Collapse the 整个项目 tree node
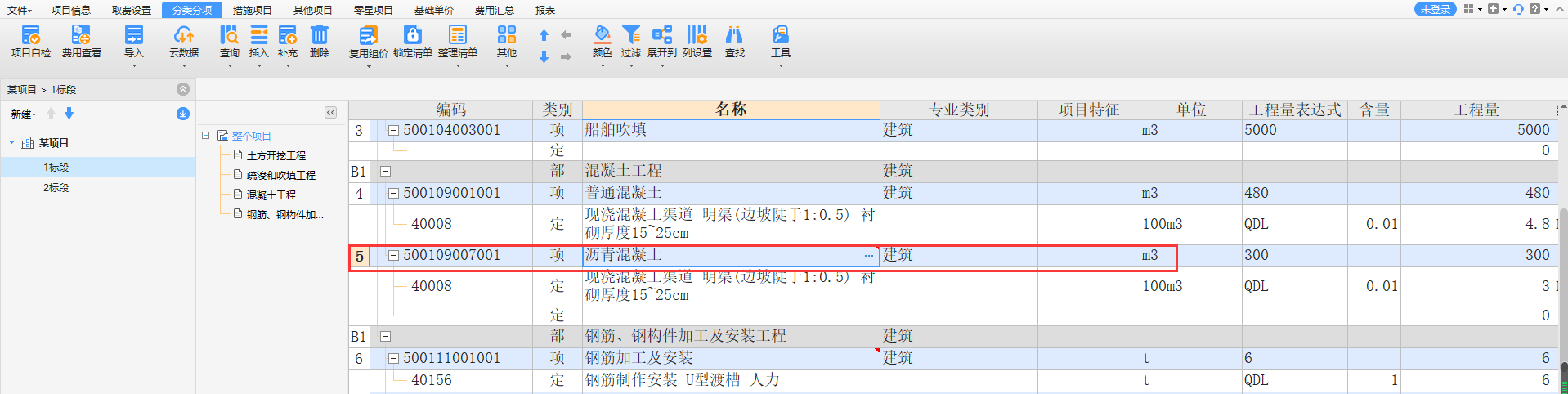1568x394 pixels. click(x=206, y=136)
